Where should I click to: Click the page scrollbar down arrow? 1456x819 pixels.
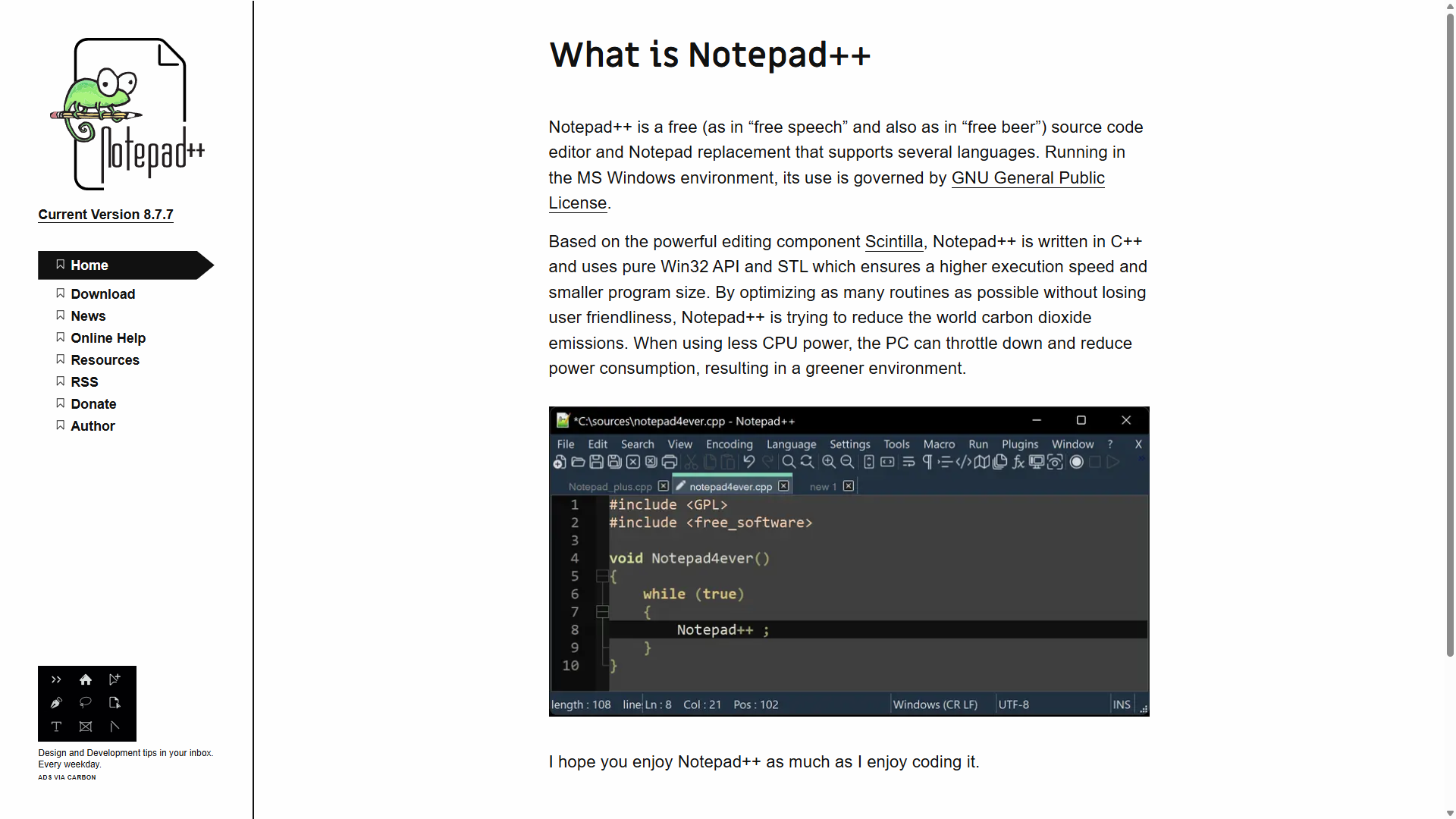coord(1450,813)
